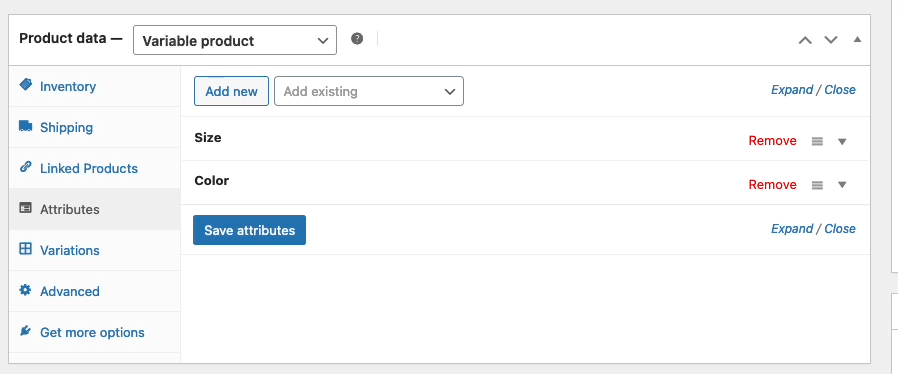The height and width of the screenshot is (374, 898).
Task: Click the Variations grid icon
Action: click(25, 249)
